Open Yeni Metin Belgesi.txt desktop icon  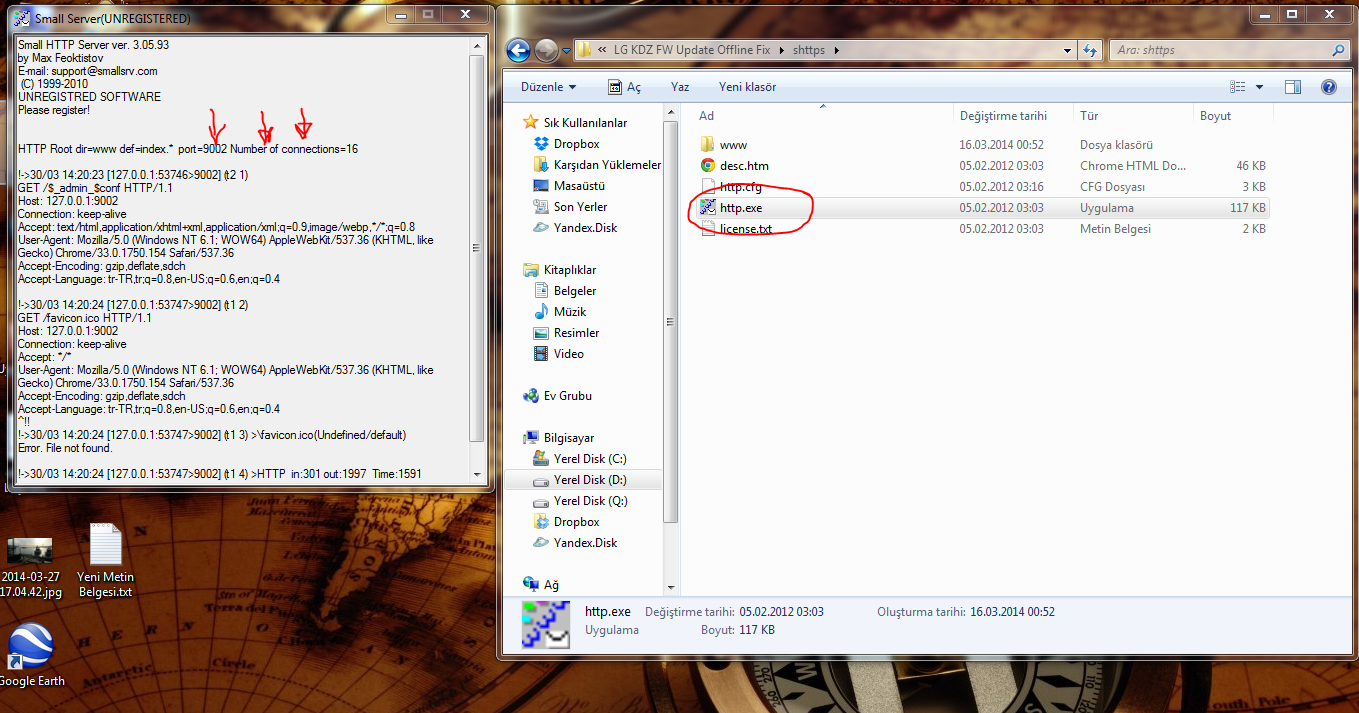pyautogui.click(x=106, y=561)
